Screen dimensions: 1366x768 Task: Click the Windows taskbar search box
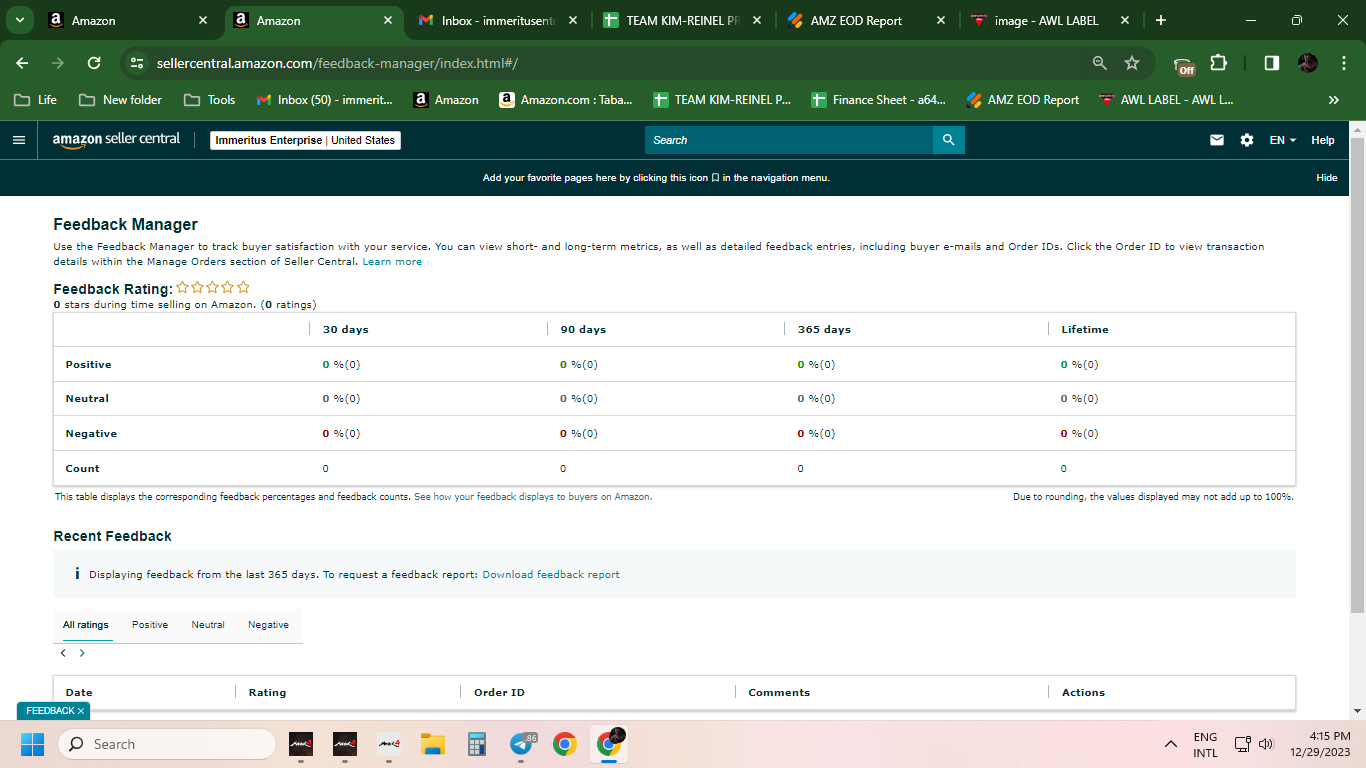167,744
